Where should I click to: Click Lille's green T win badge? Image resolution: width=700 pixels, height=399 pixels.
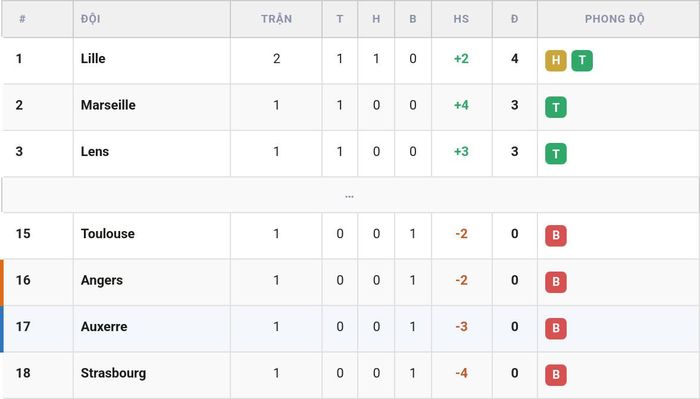(x=582, y=60)
